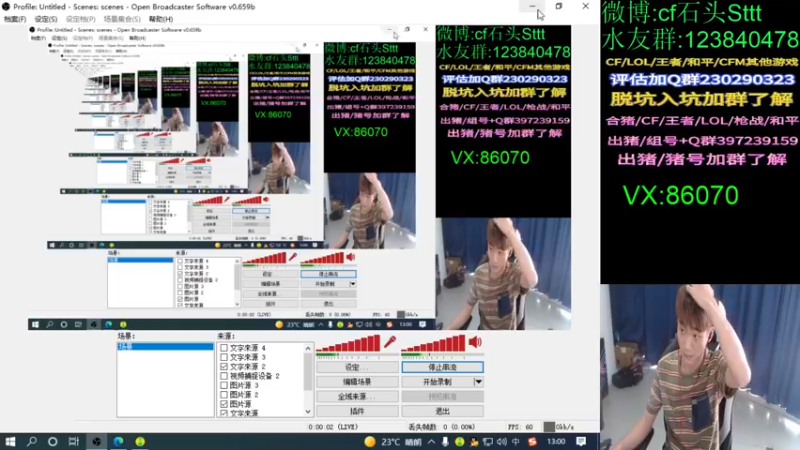The image size is (800, 450).
Task: Open the weather widget showing 23°C
Action: pyautogui.click(x=393, y=442)
